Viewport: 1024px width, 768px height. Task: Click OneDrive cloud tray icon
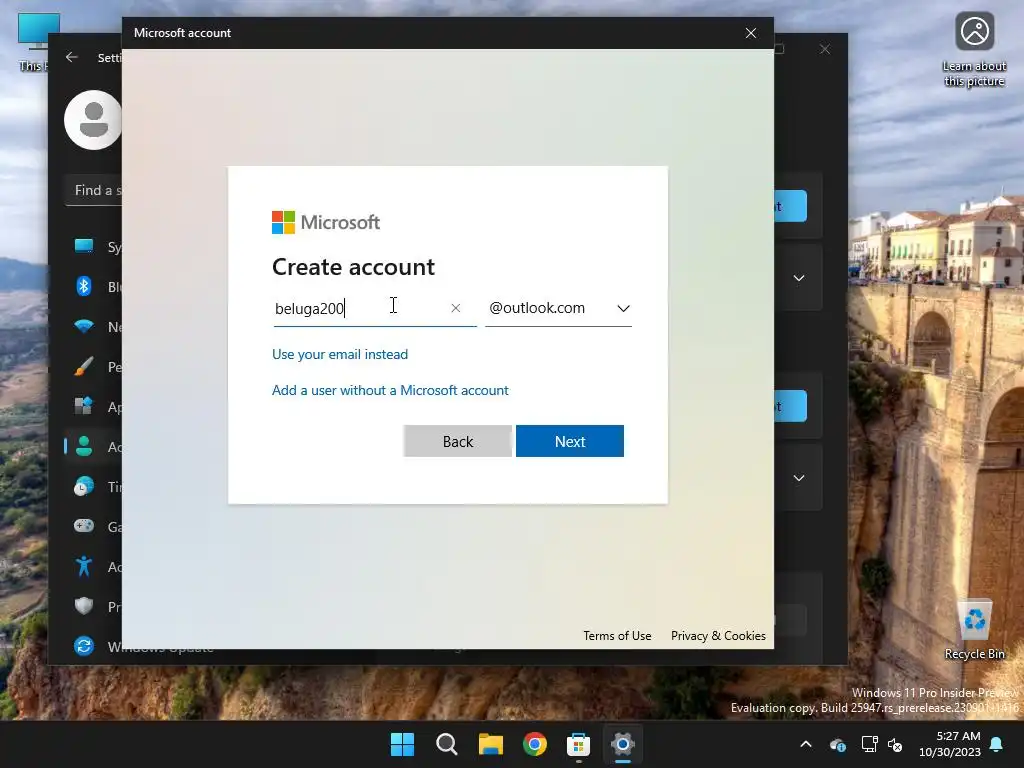click(x=838, y=744)
